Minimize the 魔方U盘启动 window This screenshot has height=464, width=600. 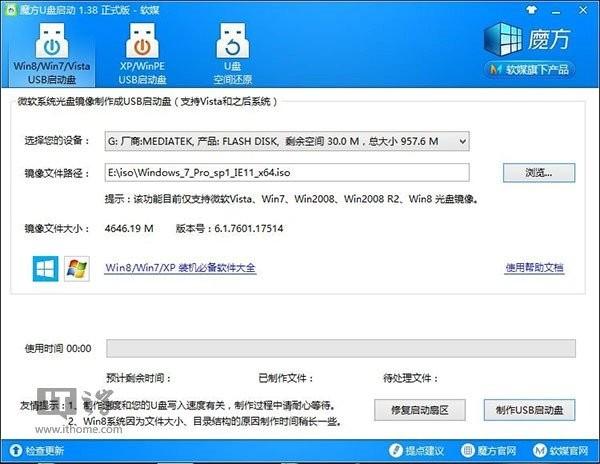(557, 11)
